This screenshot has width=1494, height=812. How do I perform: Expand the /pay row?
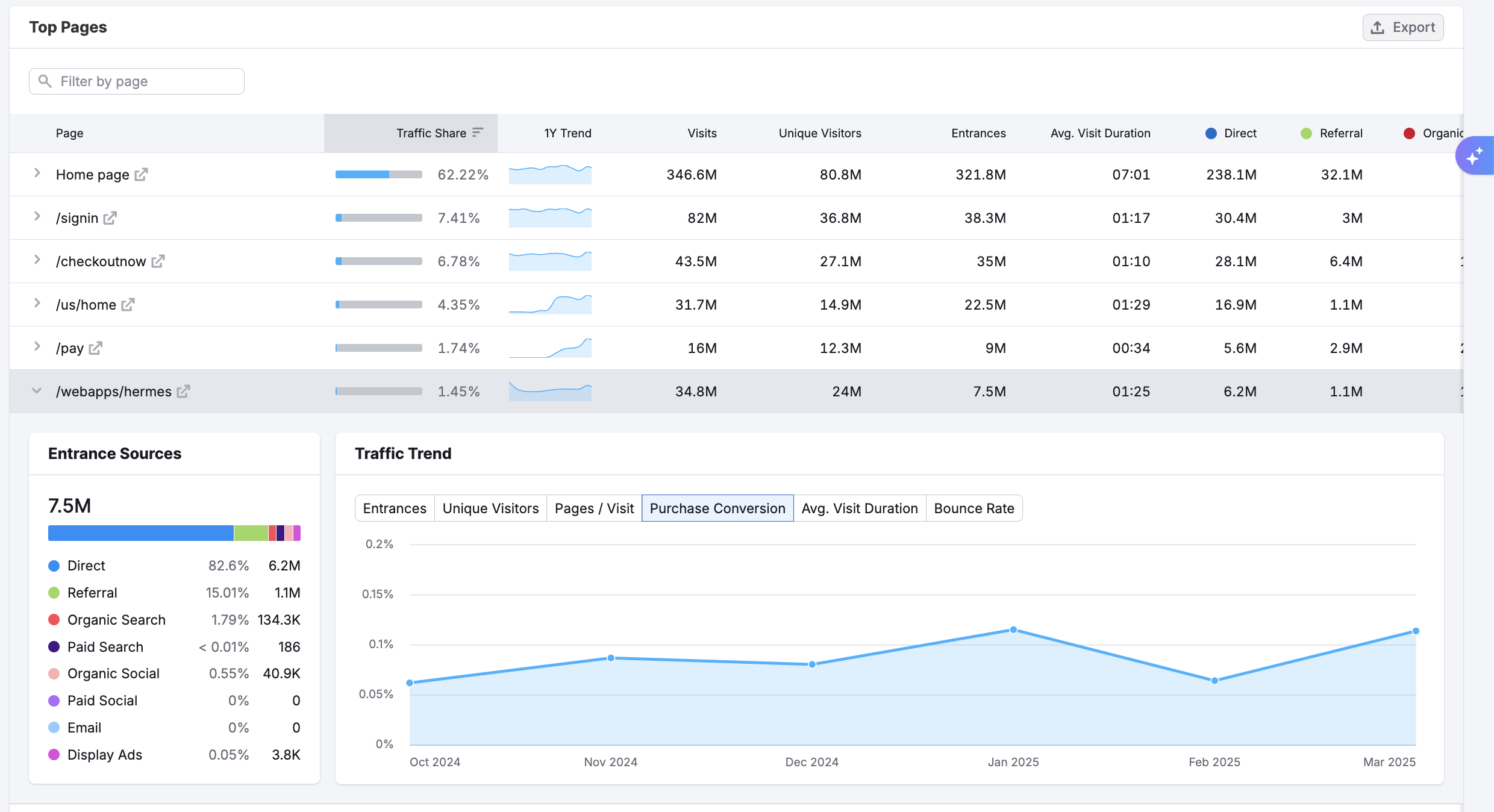click(x=37, y=347)
